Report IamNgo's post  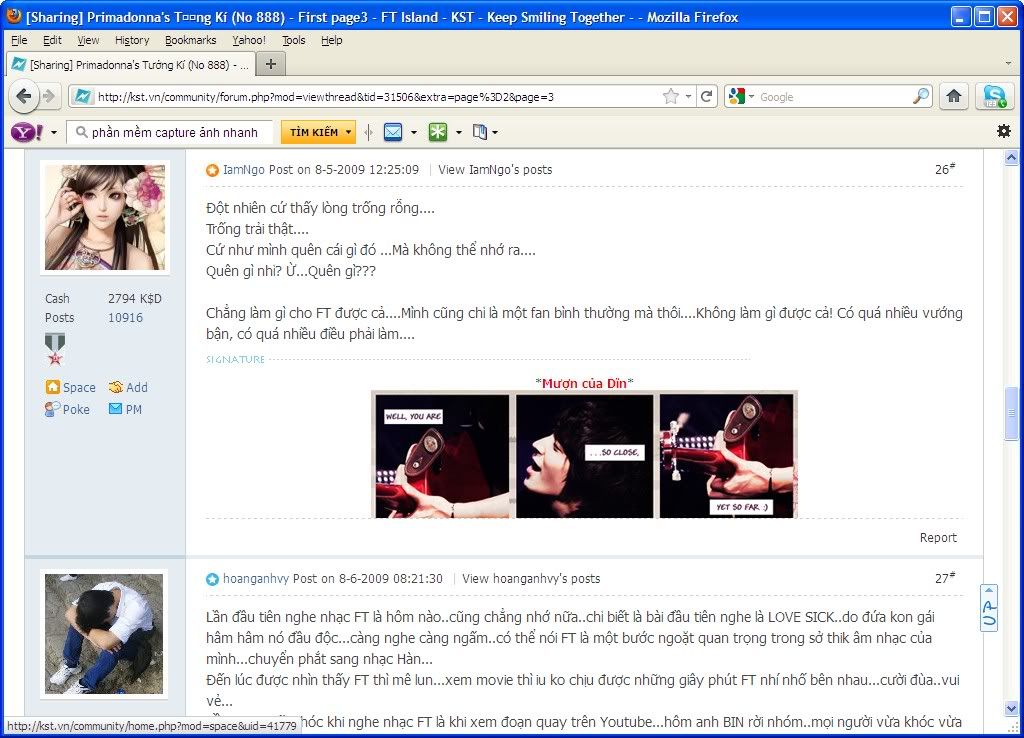(x=938, y=537)
